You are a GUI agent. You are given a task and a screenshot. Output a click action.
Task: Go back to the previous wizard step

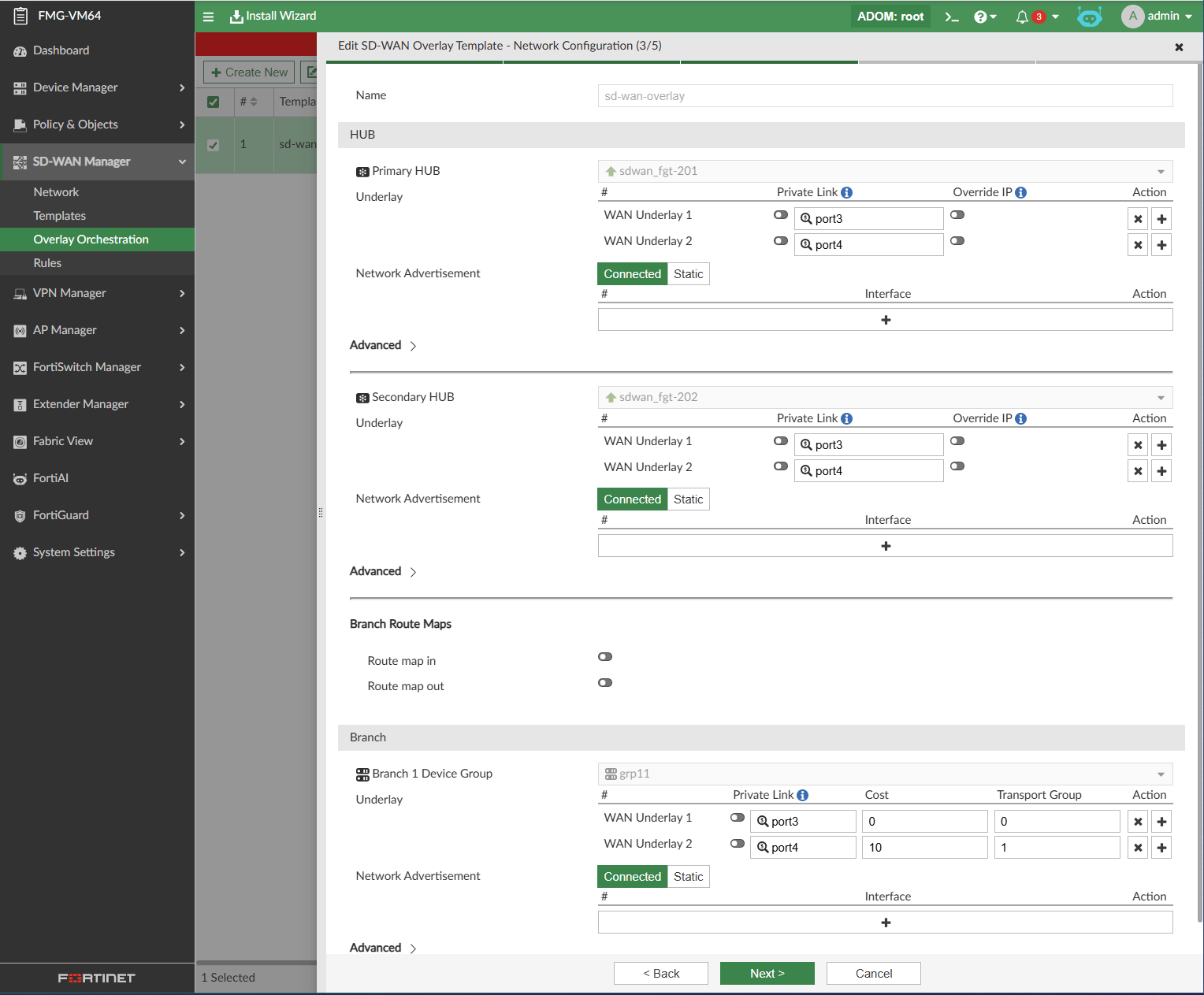pos(661,974)
